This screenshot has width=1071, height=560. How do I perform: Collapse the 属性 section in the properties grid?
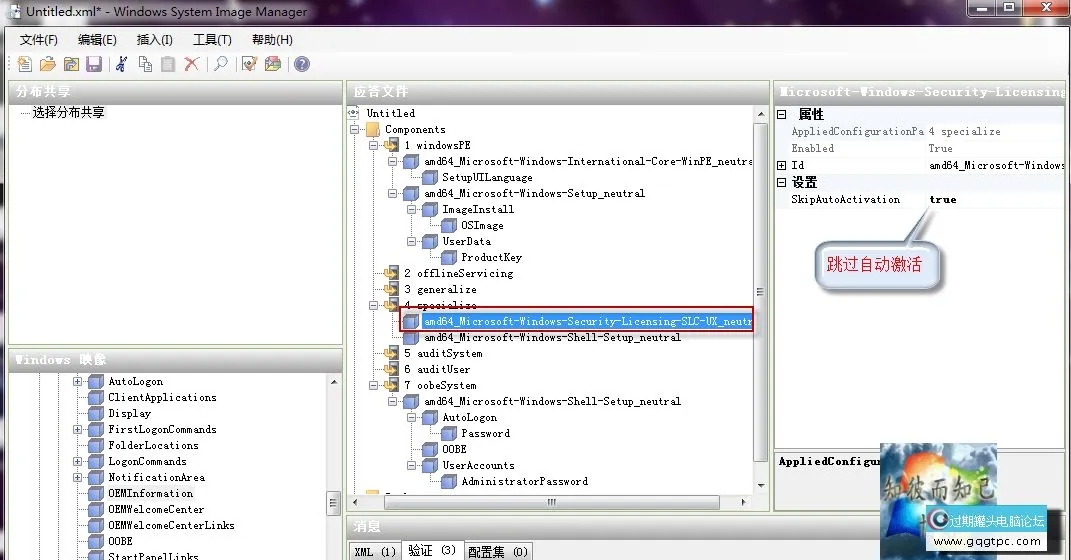coord(782,115)
